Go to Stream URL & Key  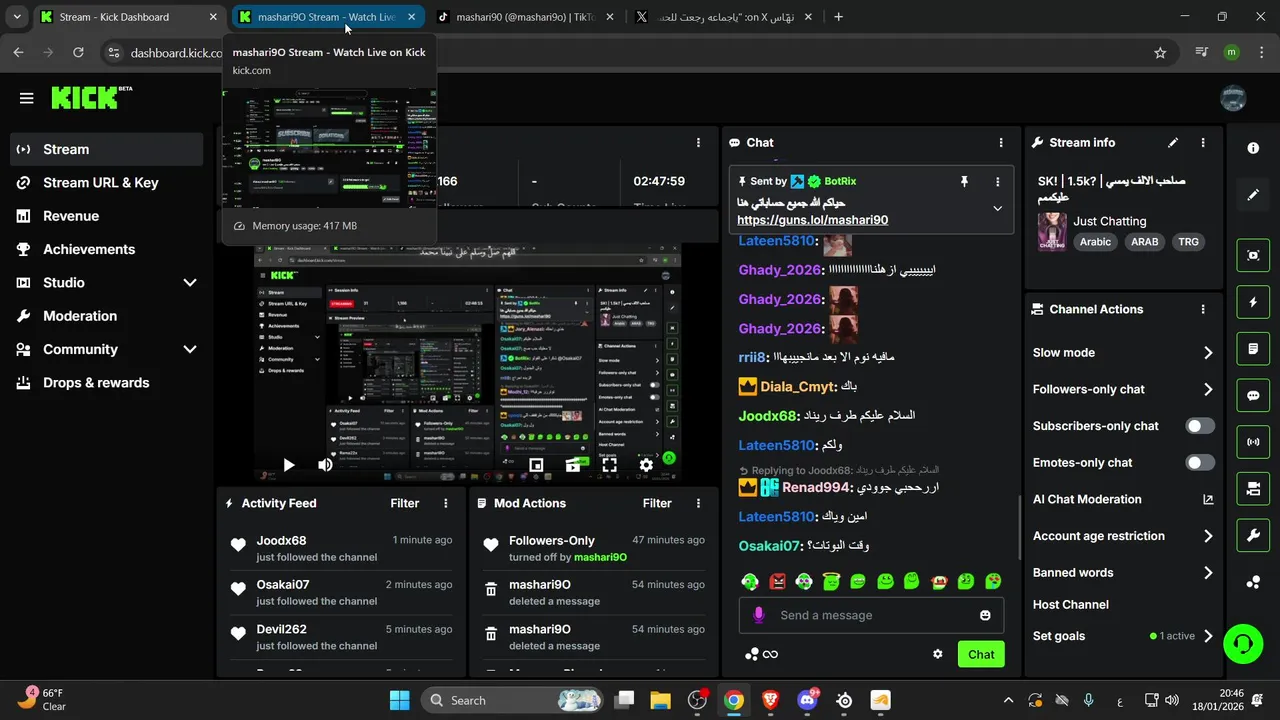tap(107, 183)
